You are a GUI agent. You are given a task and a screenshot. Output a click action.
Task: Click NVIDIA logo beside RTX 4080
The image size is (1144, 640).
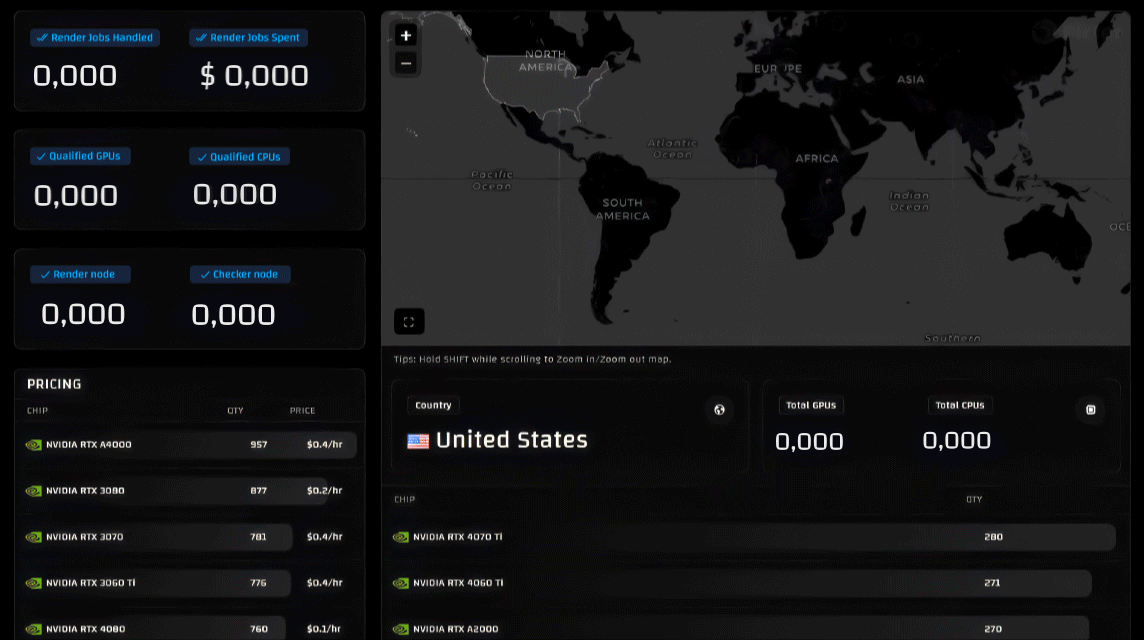34,629
